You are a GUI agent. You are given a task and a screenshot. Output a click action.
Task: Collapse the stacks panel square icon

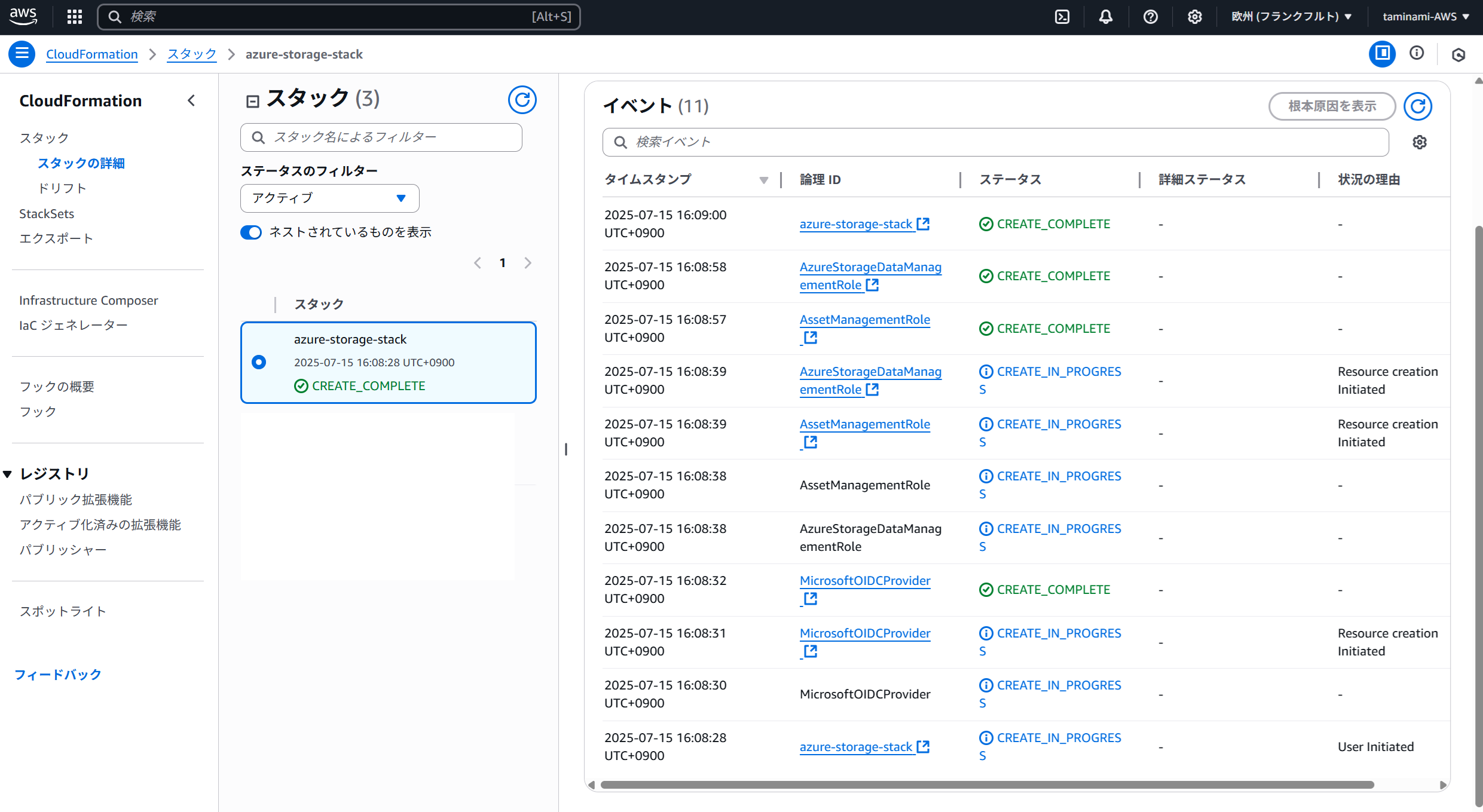[x=253, y=102]
